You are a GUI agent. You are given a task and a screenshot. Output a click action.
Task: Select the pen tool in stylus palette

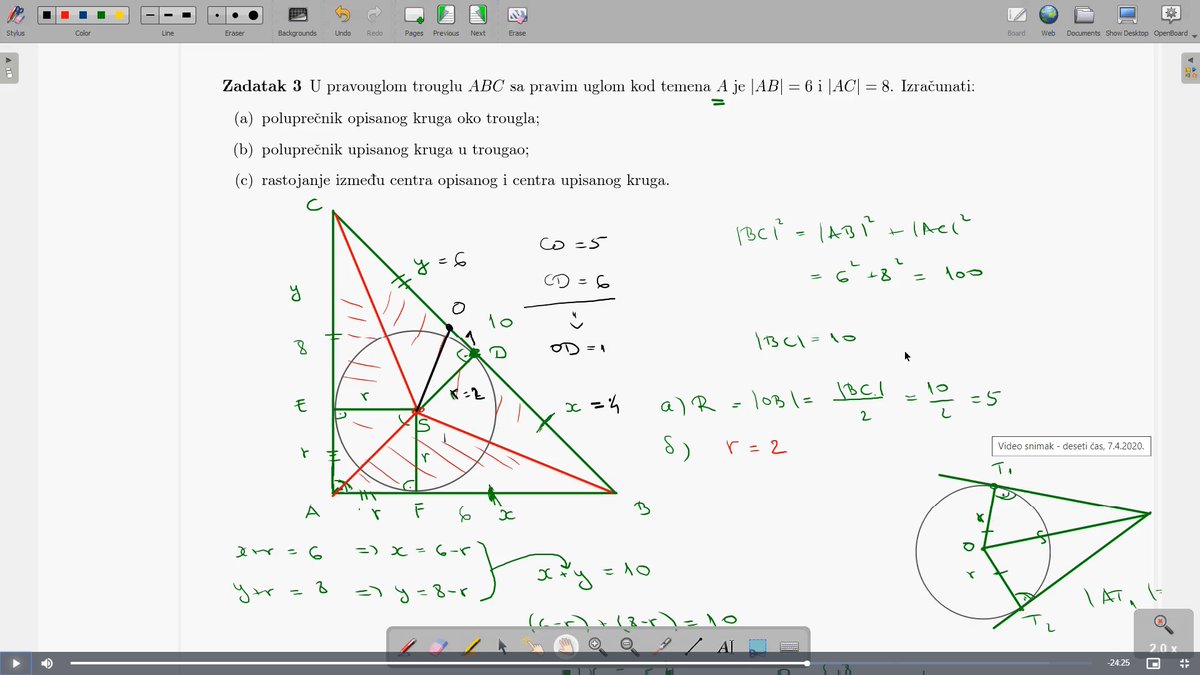click(408, 646)
